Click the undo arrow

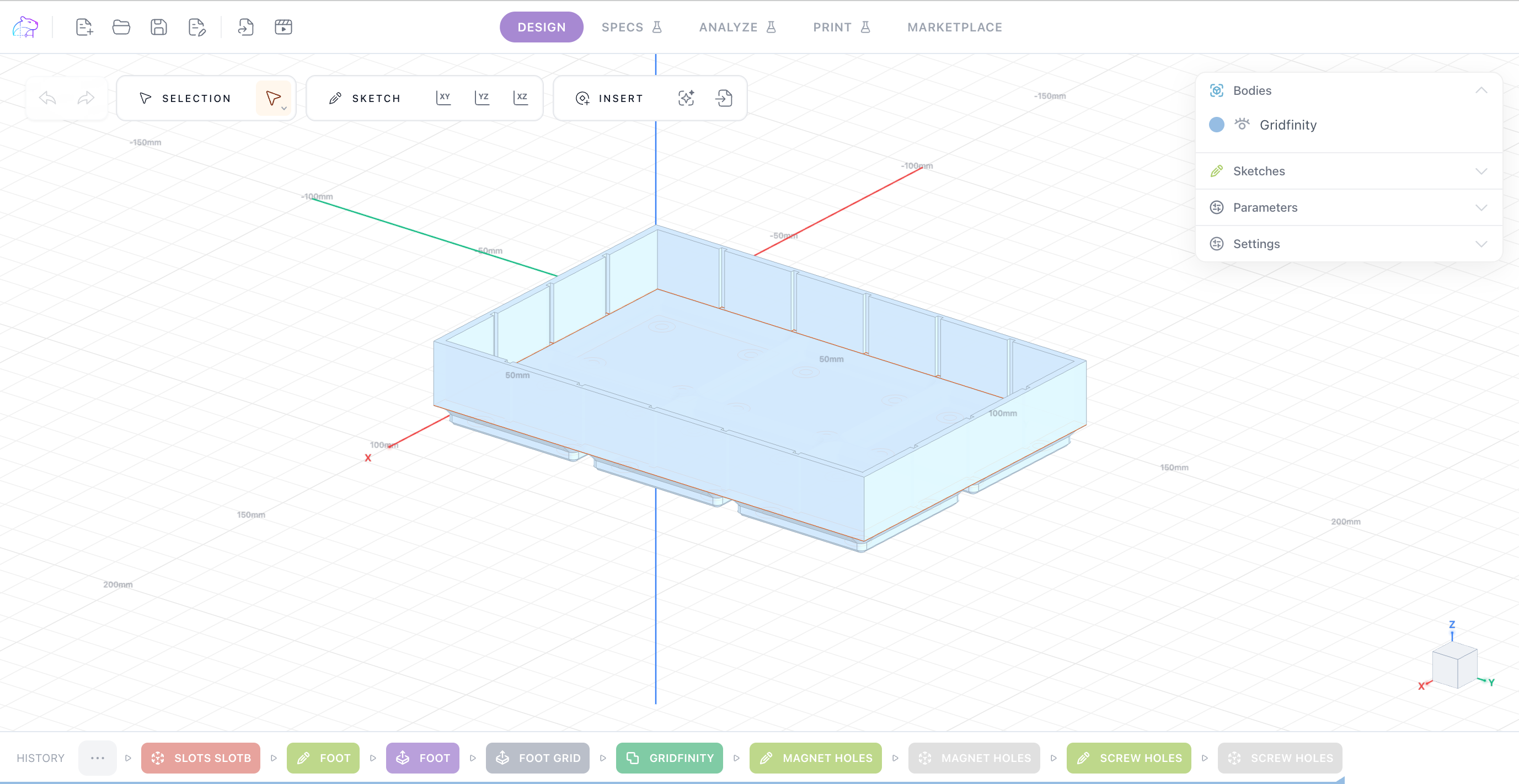click(48, 98)
